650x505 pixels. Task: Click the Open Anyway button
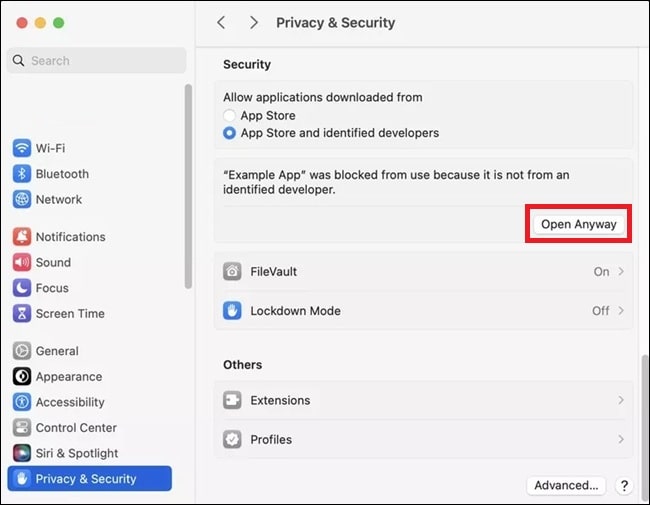(579, 225)
